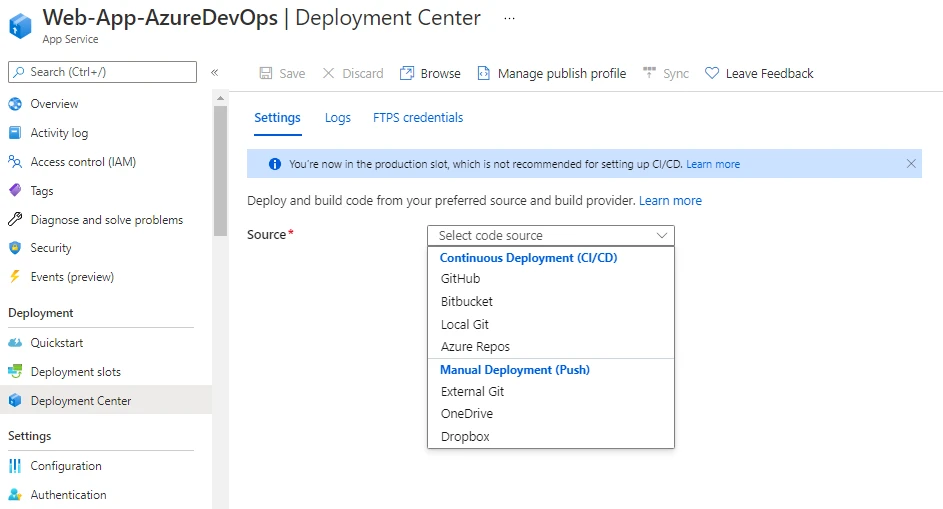Switch to the Logs tab
The width and height of the screenshot is (943, 509).
point(338,118)
